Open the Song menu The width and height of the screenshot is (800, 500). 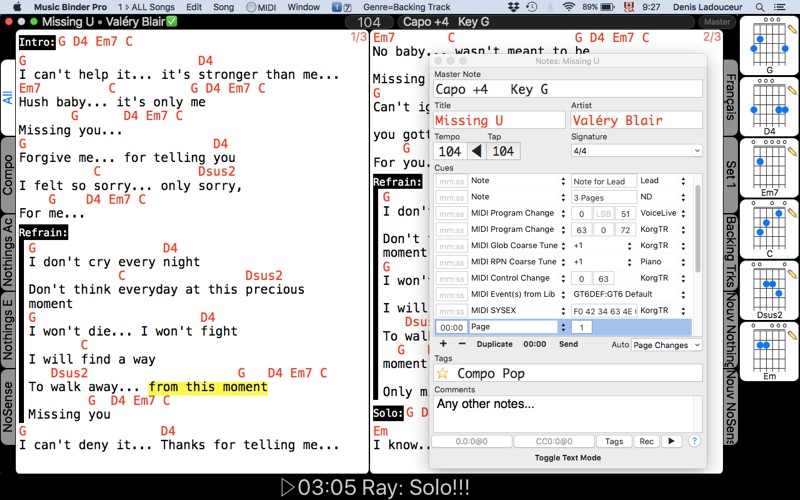click(223, 7)
